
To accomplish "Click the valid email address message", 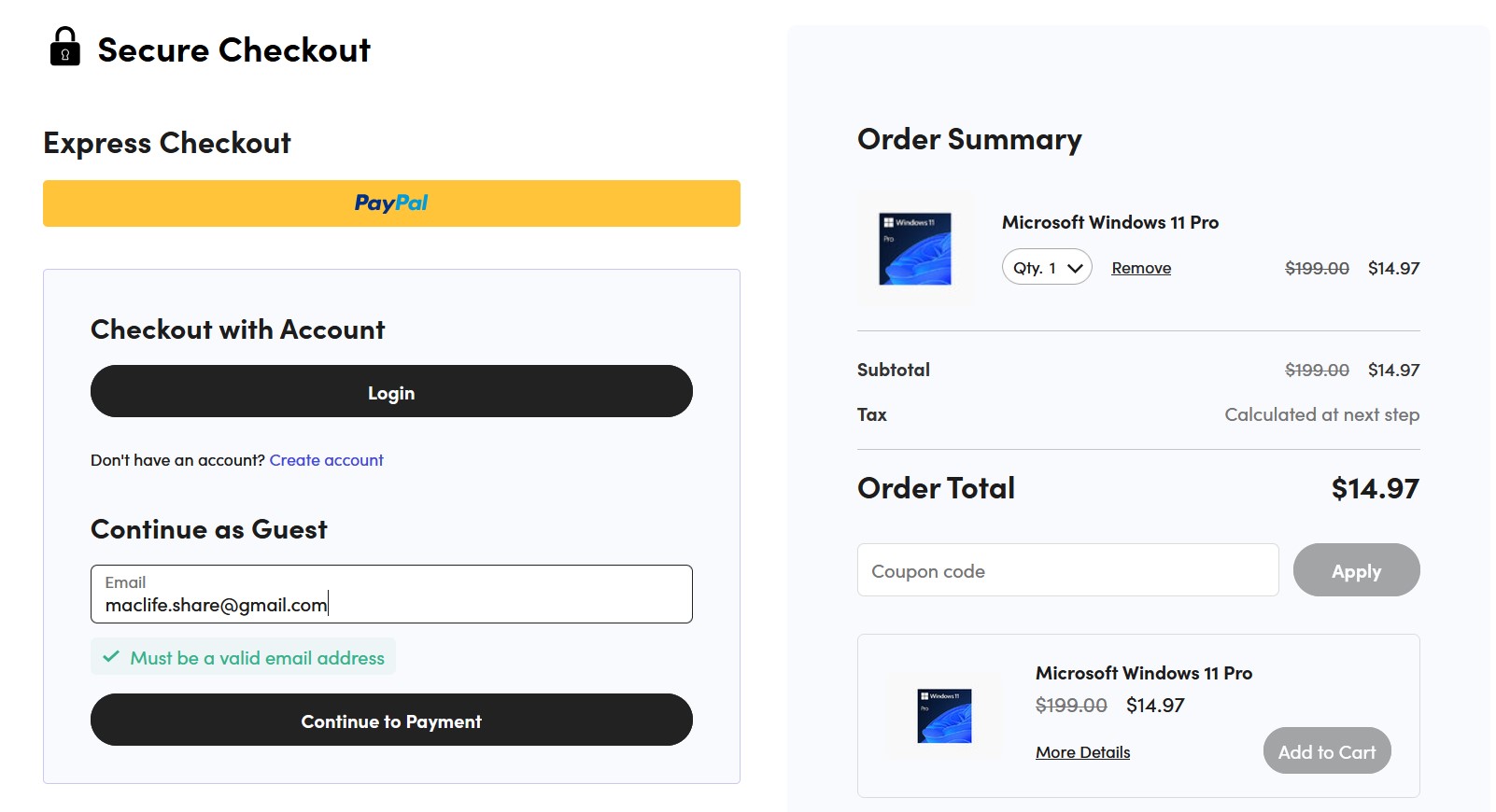I will [x=257, y=658].
